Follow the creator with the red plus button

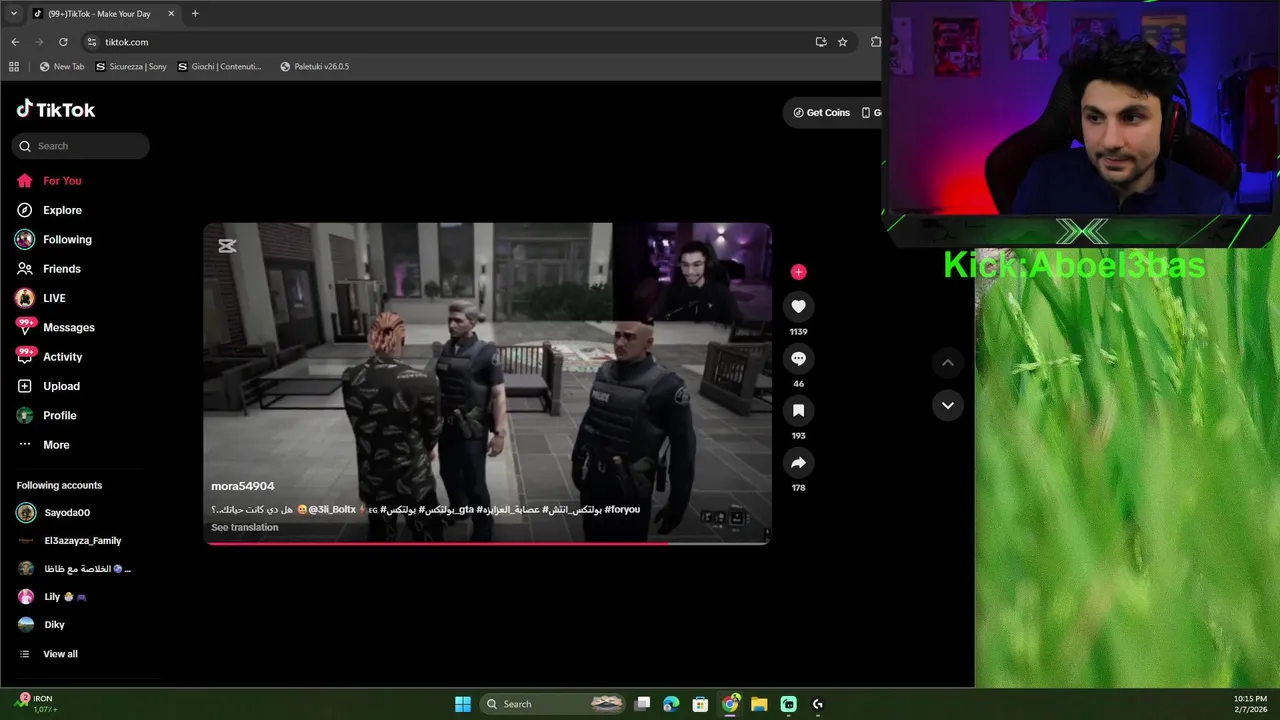(798, 272)
